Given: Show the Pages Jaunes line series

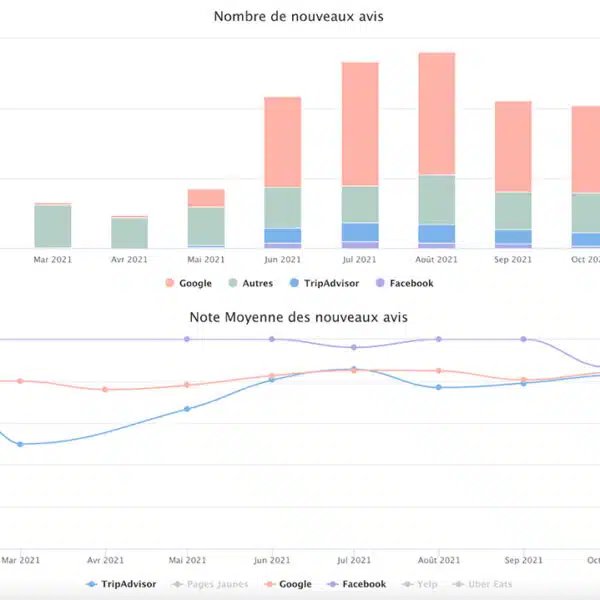Looking at the screenshot, I should point(213,584).
